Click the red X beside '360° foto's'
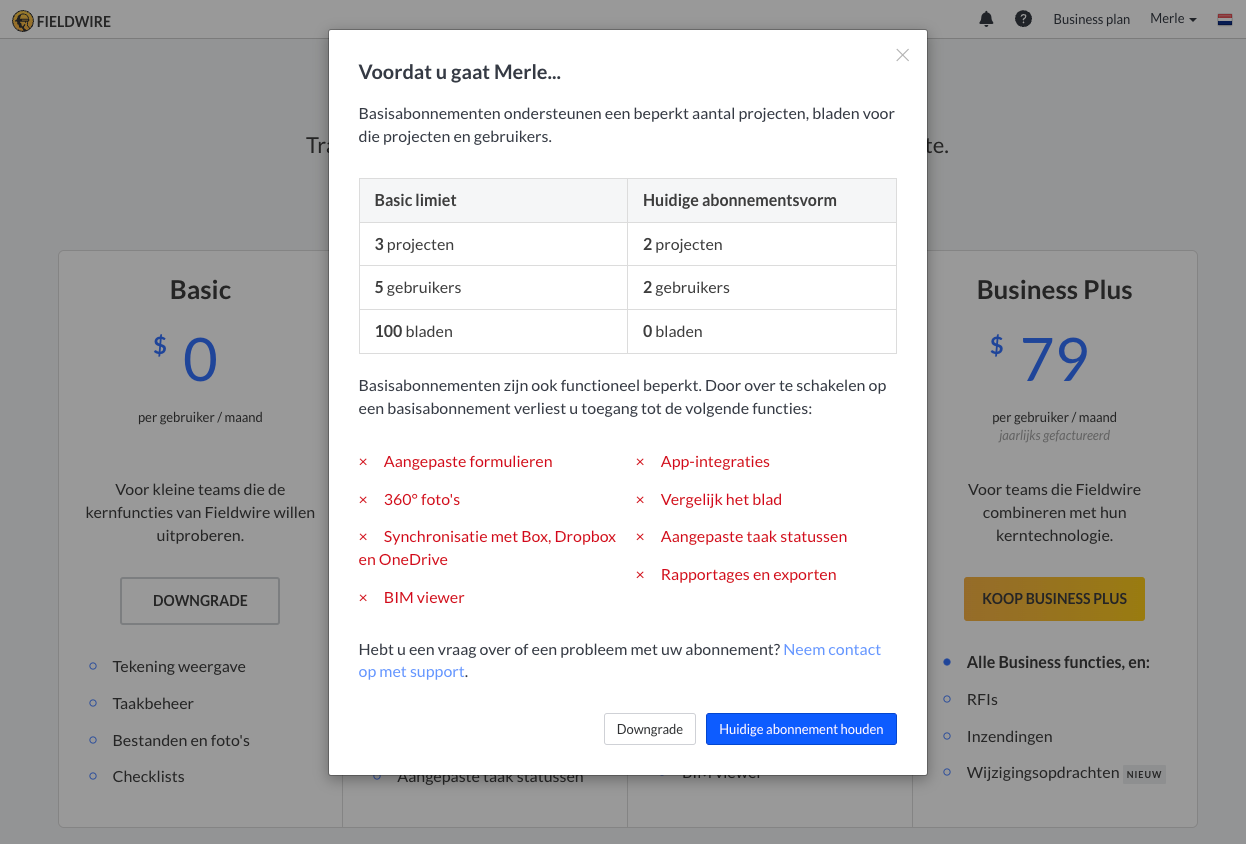This screenshot has width=1246, height=844. pos(363,499)
